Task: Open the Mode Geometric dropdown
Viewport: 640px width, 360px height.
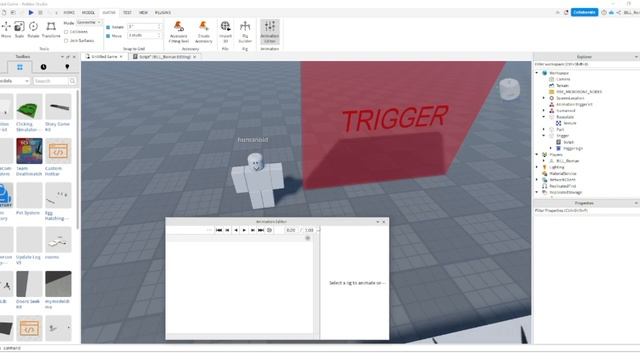Action: pyautogui.click(x=89, y=22)
